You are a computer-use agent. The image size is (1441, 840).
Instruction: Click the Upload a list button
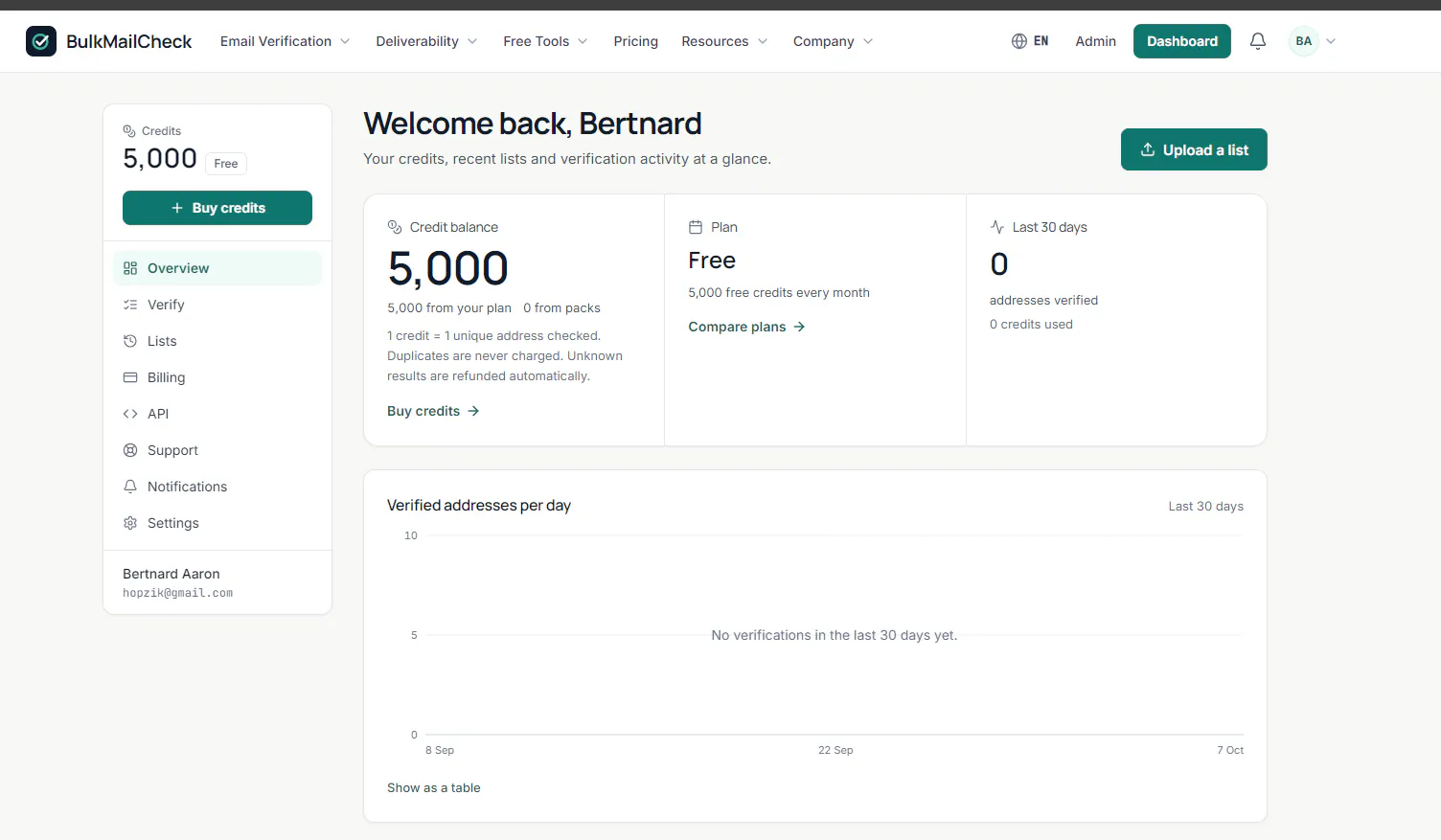1194,149
